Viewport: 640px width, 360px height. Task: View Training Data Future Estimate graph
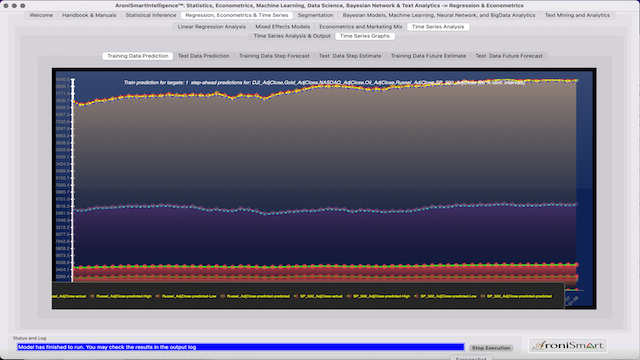pyautogui.click(x=428, y=56)
